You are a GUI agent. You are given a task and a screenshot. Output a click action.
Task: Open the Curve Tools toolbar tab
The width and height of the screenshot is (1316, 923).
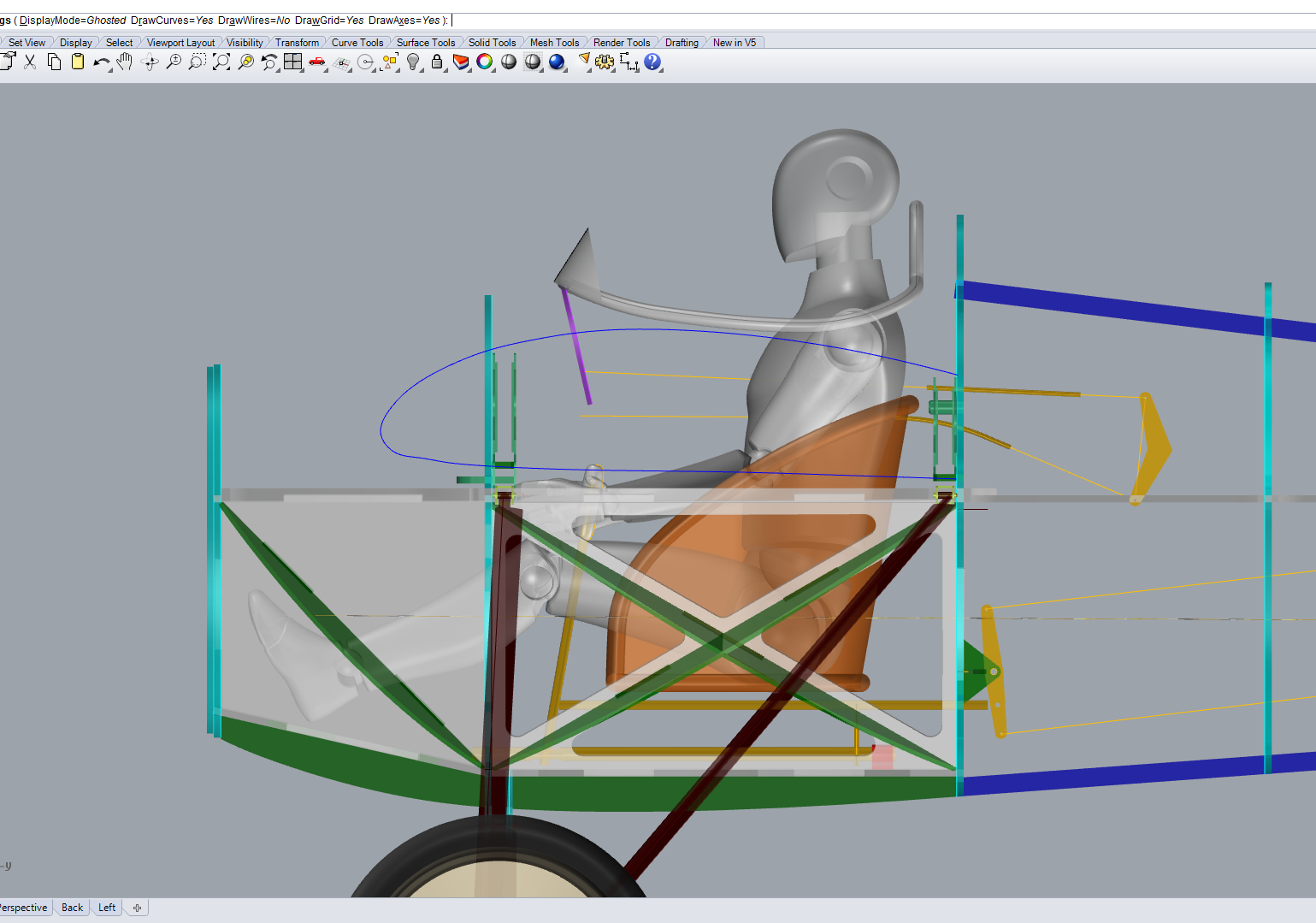coord(357,43)
